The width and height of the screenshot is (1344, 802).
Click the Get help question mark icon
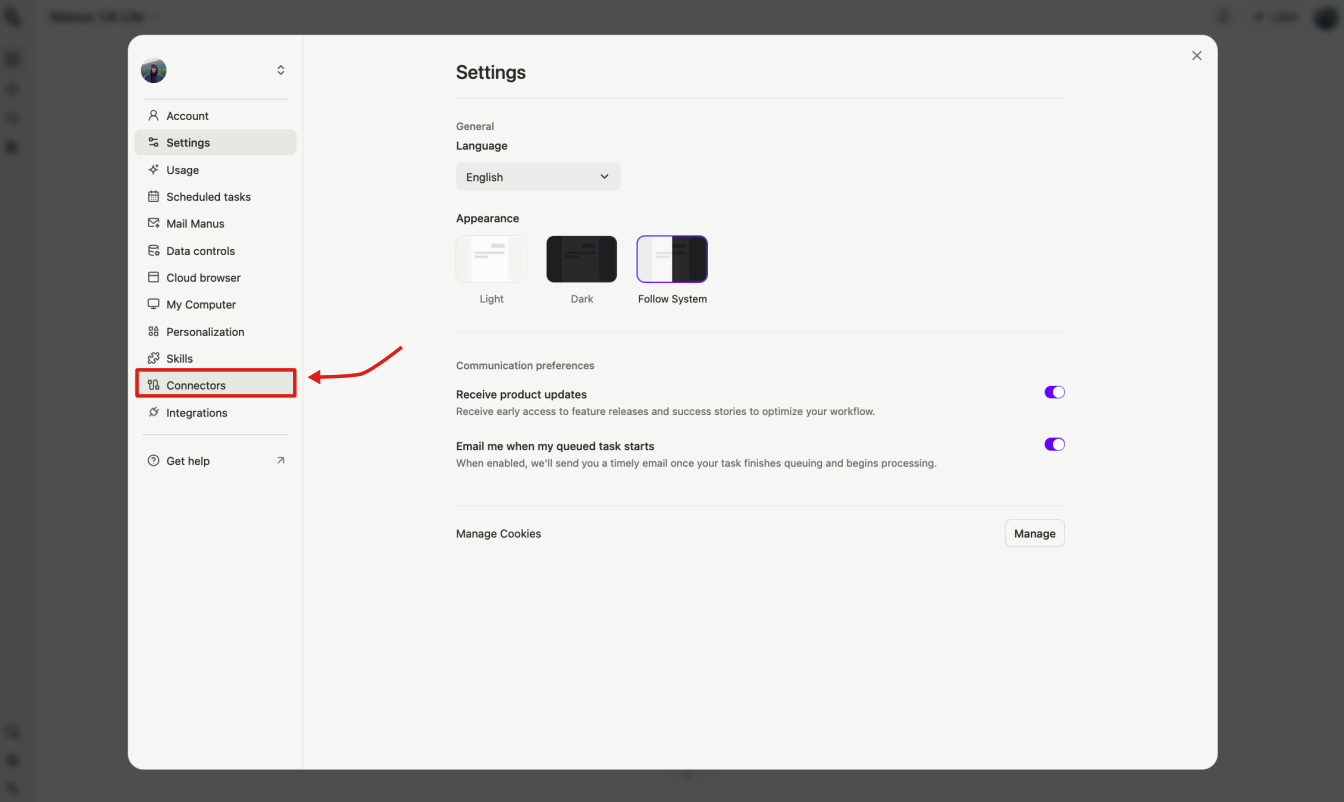(x=154, y=460)
